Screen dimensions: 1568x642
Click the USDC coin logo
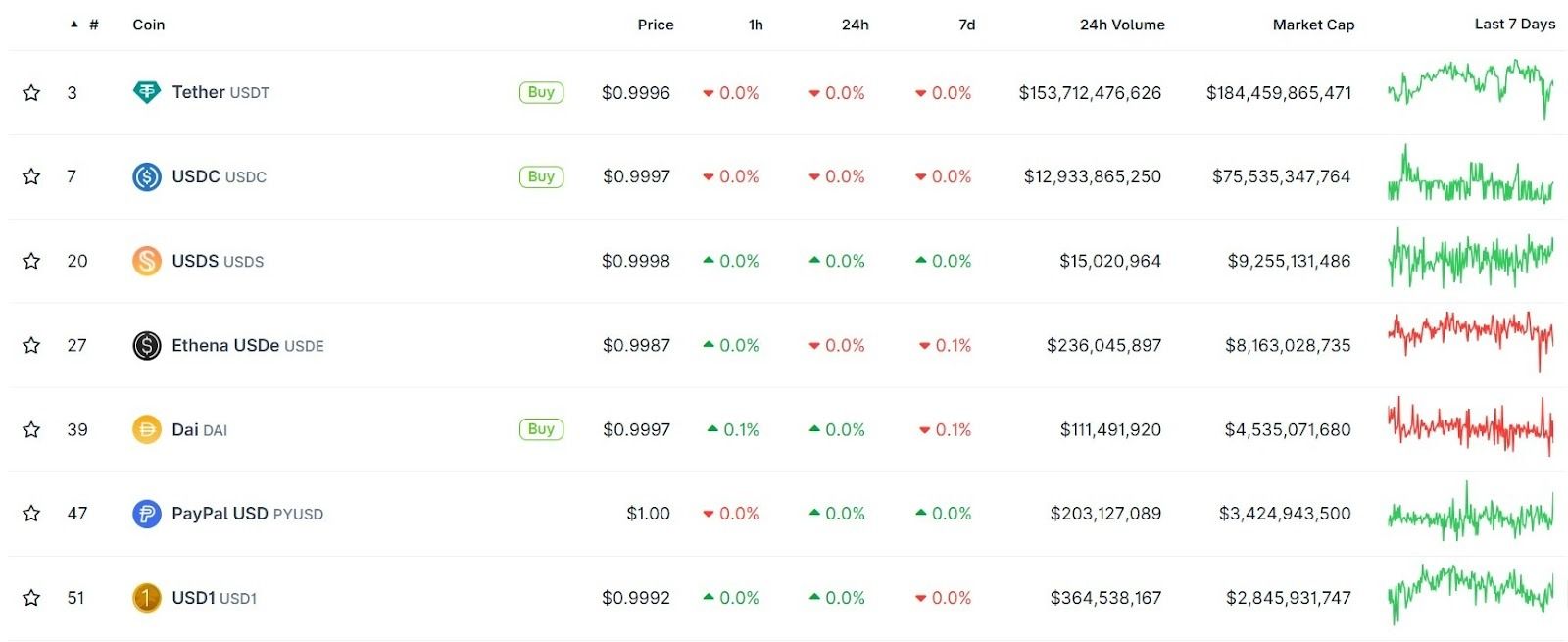click(146, 176)
